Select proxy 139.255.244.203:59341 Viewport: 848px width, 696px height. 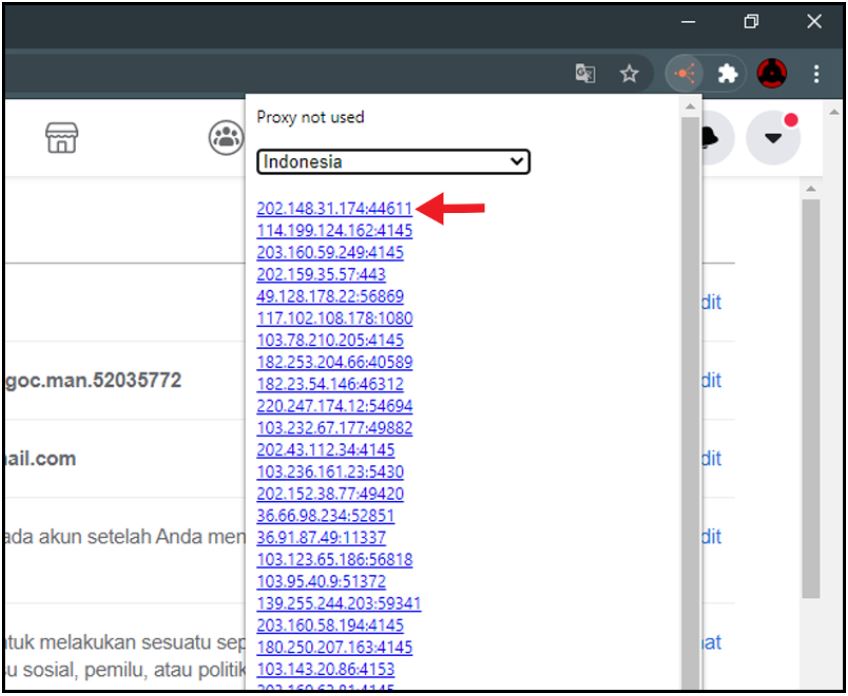coord(338,603)
